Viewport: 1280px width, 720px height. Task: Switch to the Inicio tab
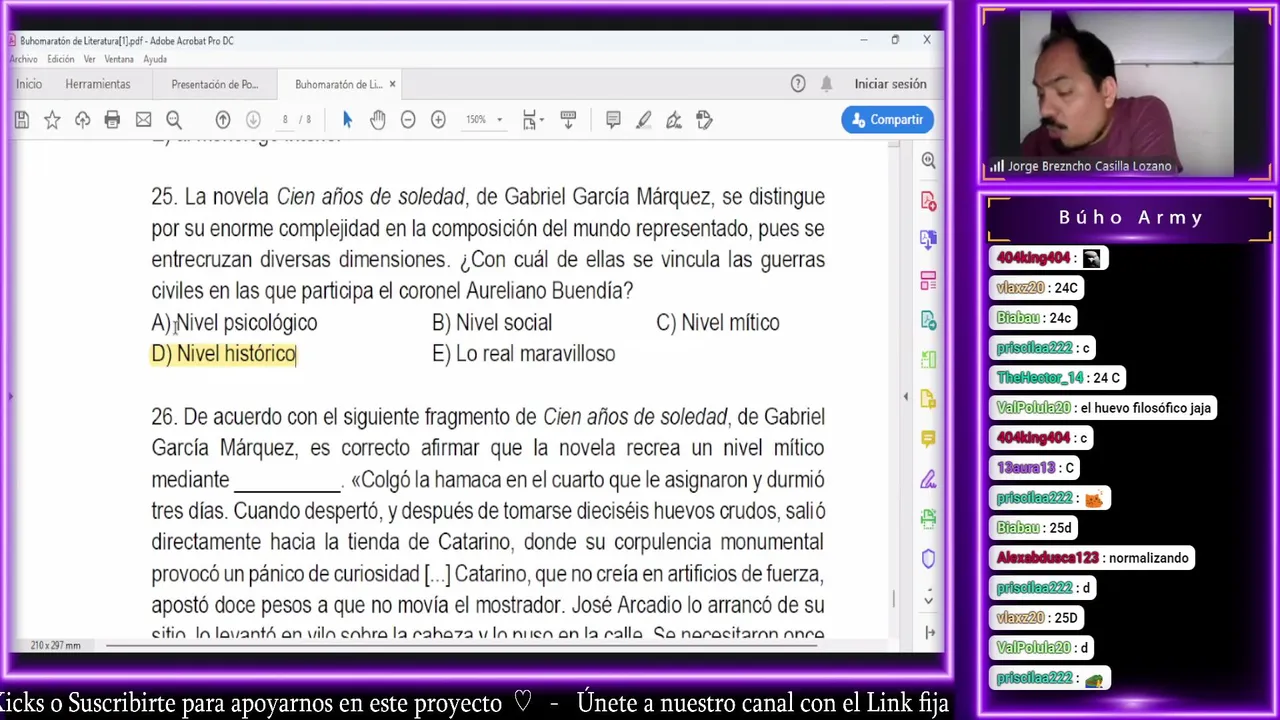click(x=29, y=84)
